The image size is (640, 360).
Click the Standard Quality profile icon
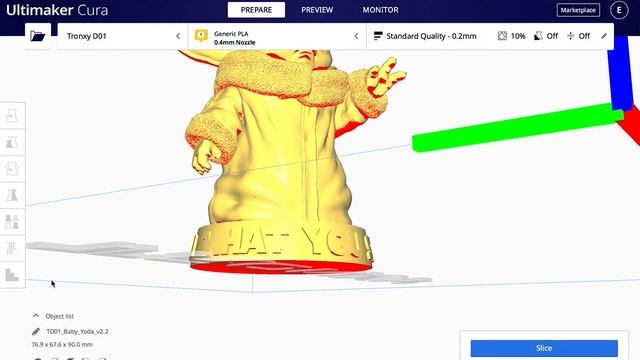pyautogui.click(x=378, y=36)
